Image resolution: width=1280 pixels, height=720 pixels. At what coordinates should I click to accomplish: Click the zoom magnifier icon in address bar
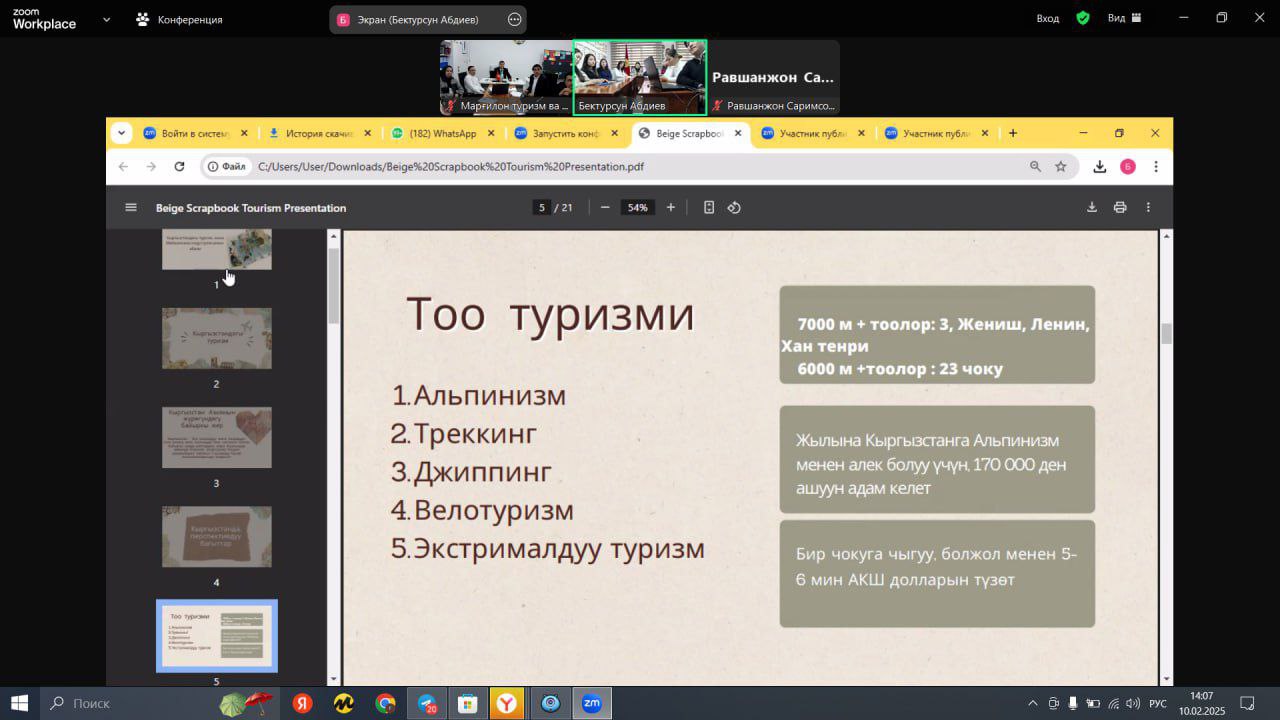coord(1035,167)
